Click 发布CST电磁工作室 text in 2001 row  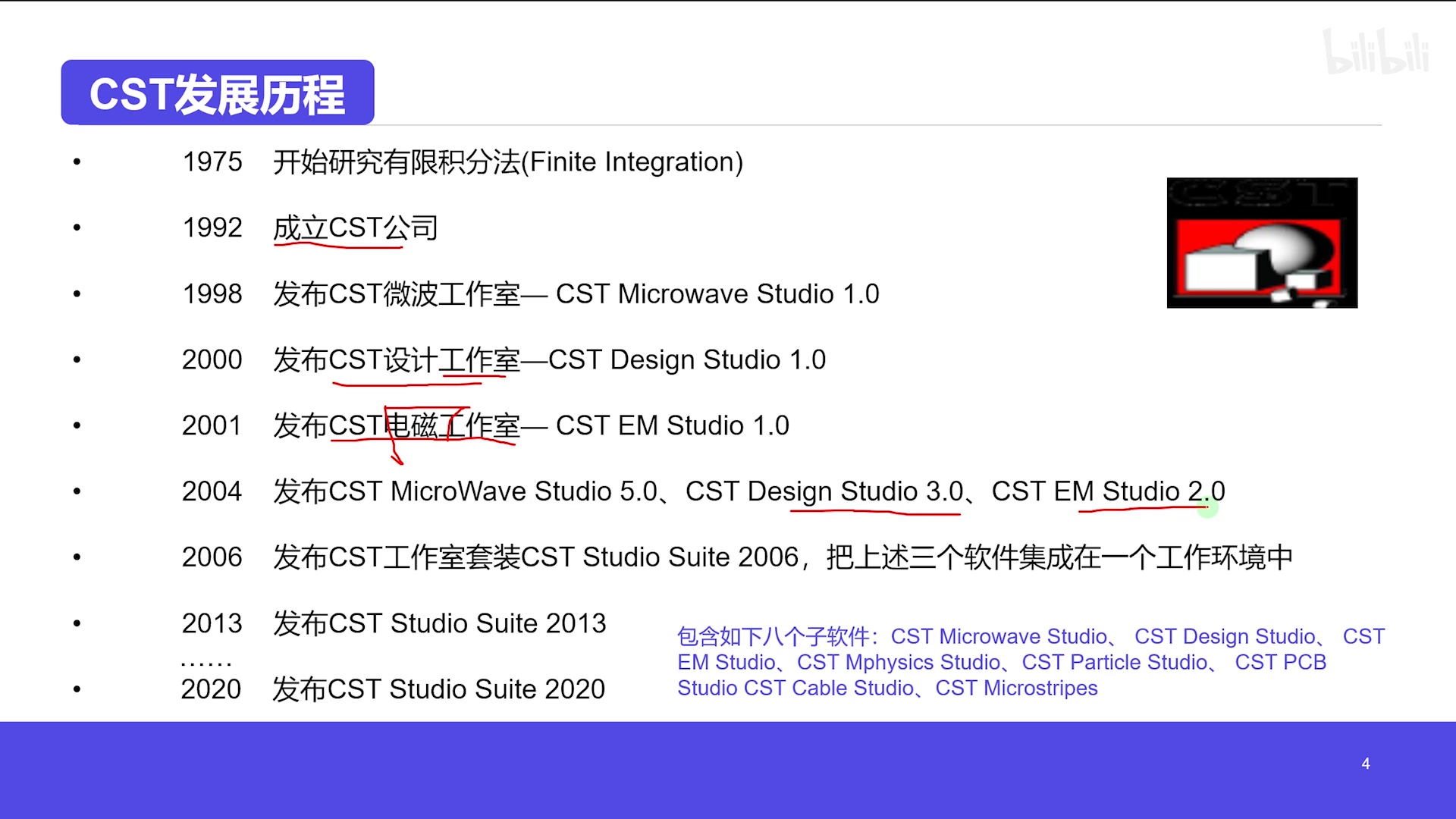click(x=397, y=425)
